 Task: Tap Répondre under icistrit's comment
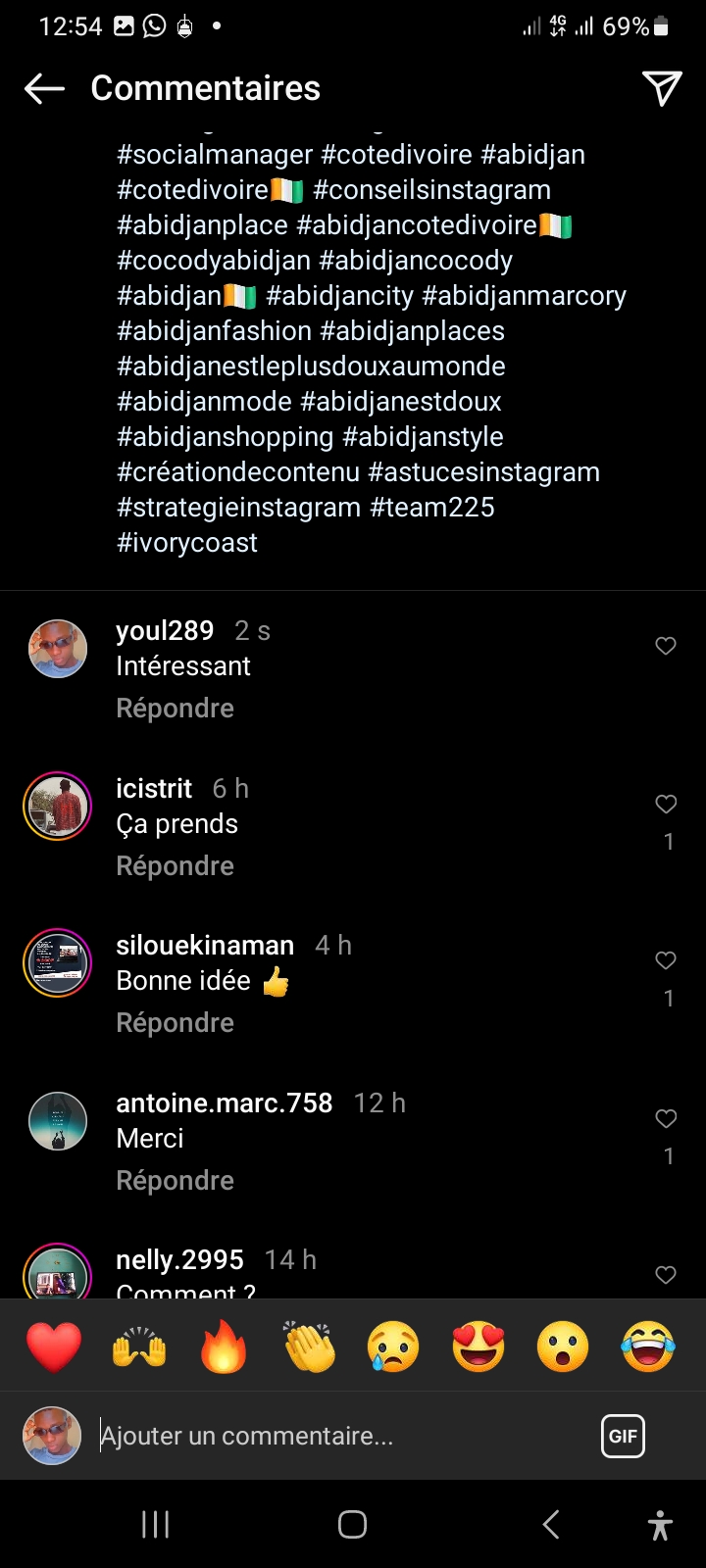[x=175, y=866]
